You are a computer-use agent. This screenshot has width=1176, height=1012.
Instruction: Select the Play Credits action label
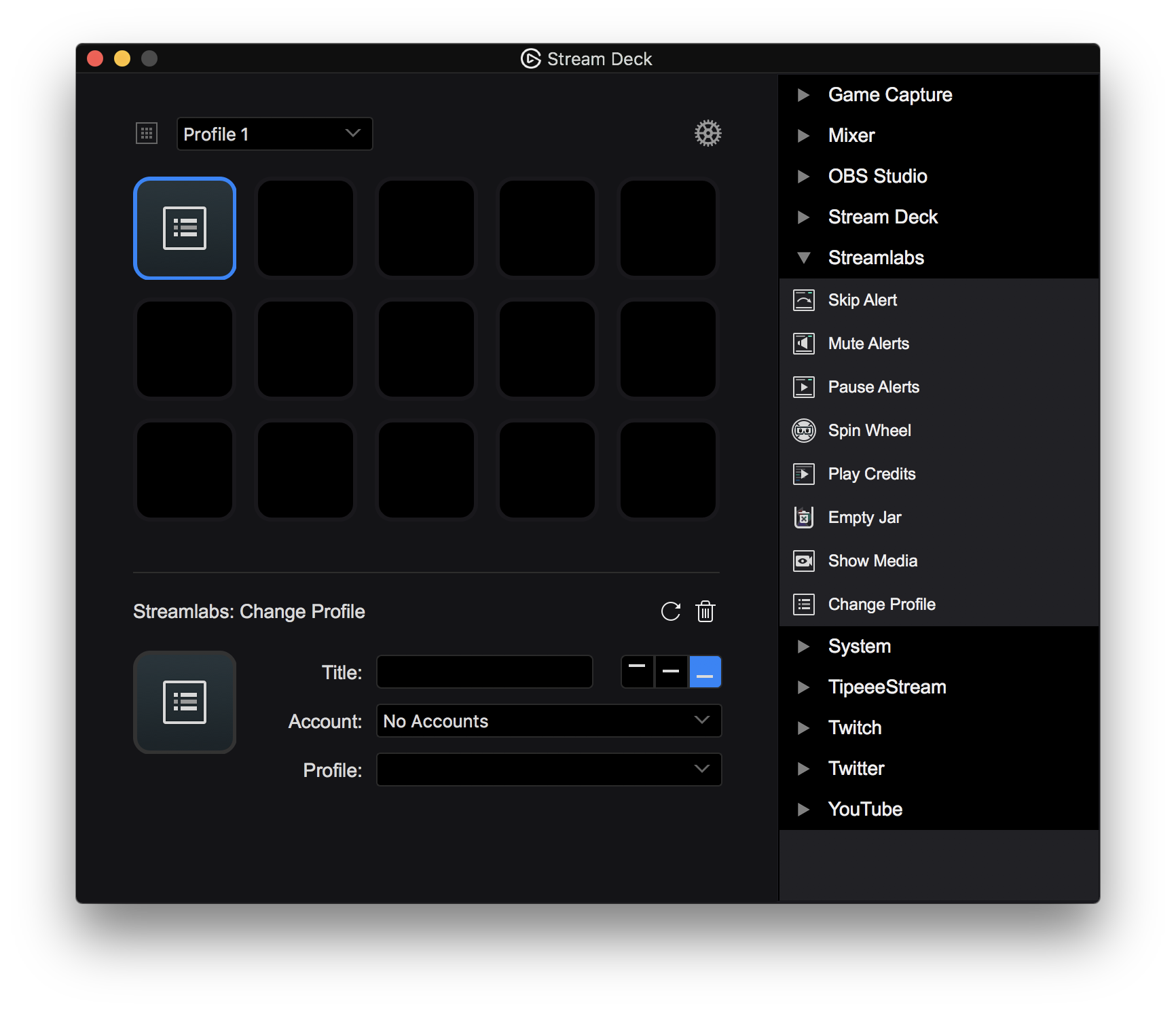point(872,473)
